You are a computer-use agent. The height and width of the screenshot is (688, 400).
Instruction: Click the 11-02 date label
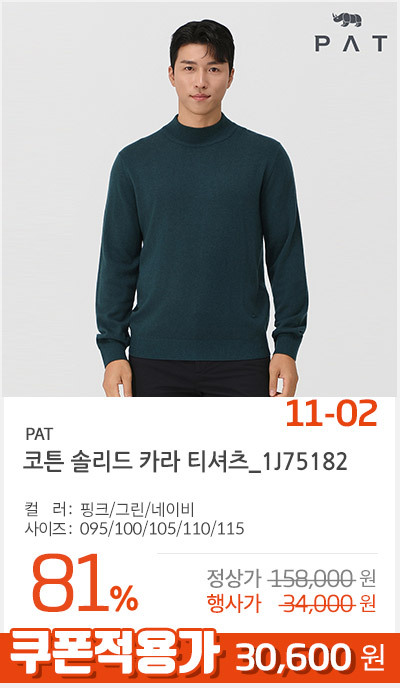click(x=331, y=414)
